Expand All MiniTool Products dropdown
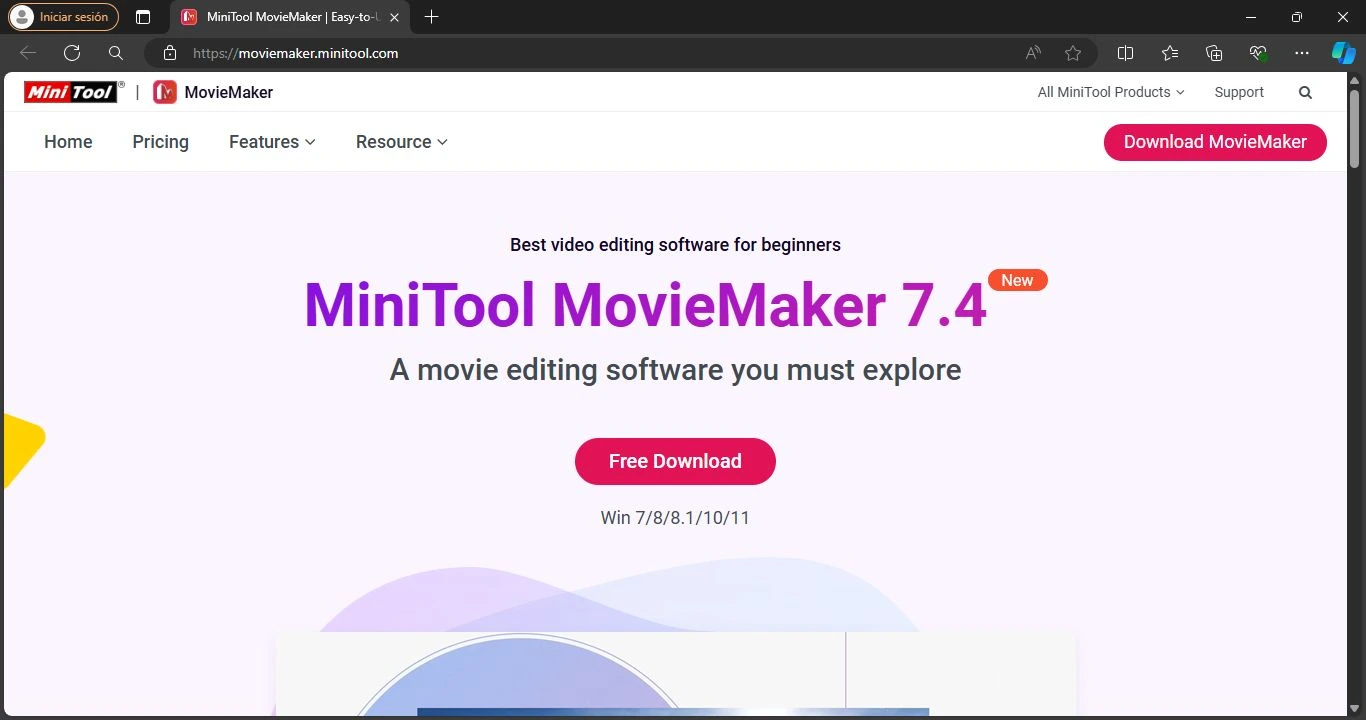 coord(1111,92)
